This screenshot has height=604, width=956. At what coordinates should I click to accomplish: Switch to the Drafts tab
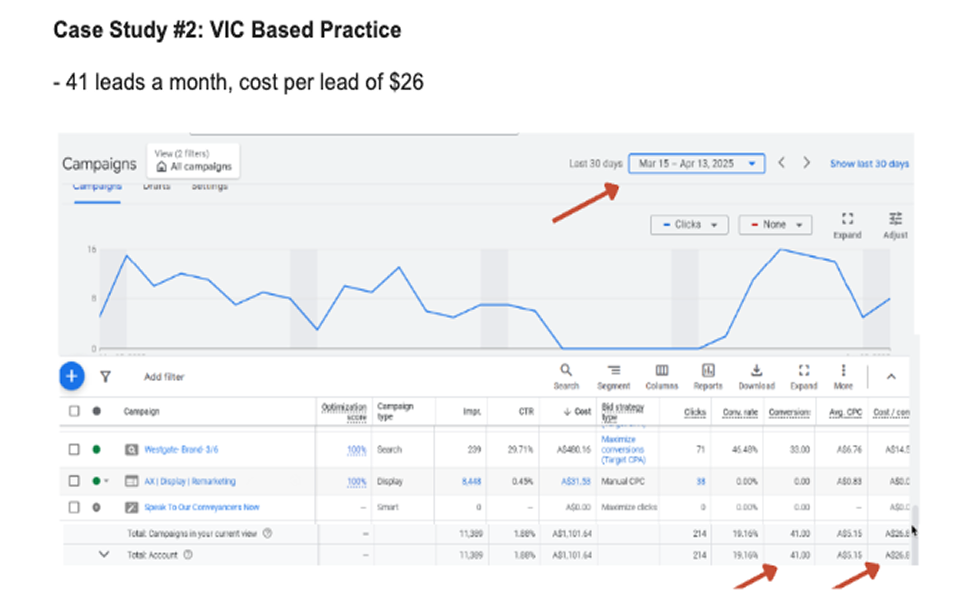(x=157, y=186)
